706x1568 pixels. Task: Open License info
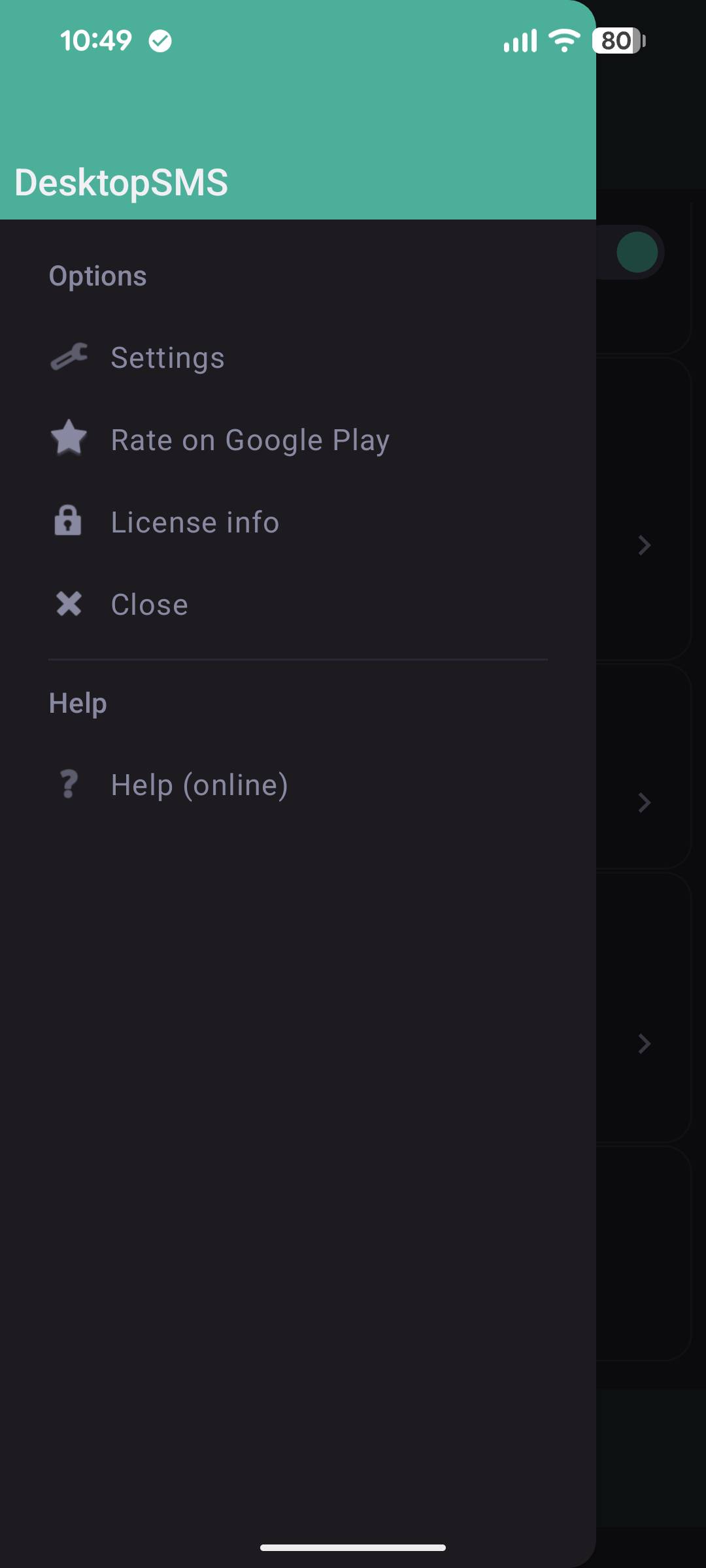[298, 522]
